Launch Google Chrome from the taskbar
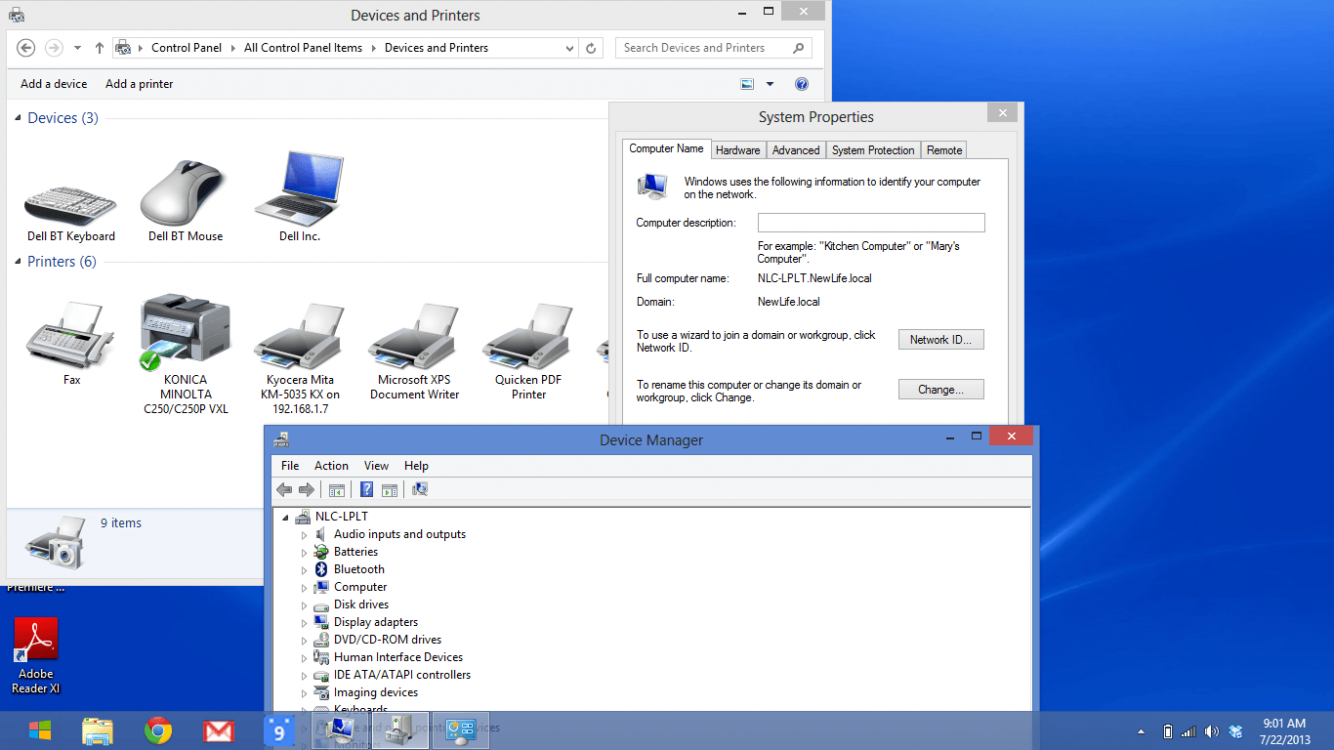Image resolution: width=1334 pixels, height=750 pixels. tap(158, 731)
